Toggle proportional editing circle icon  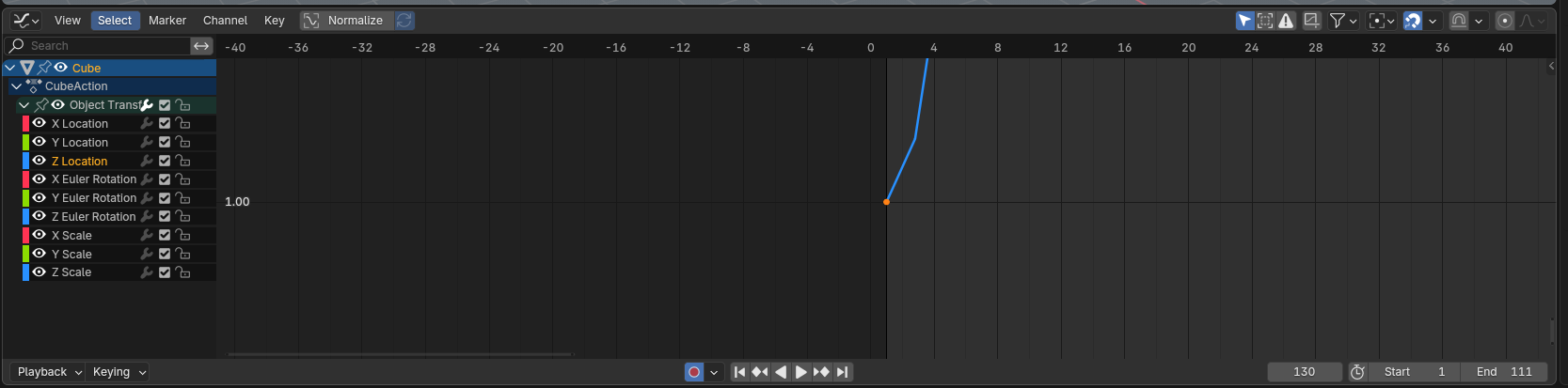1505,21
